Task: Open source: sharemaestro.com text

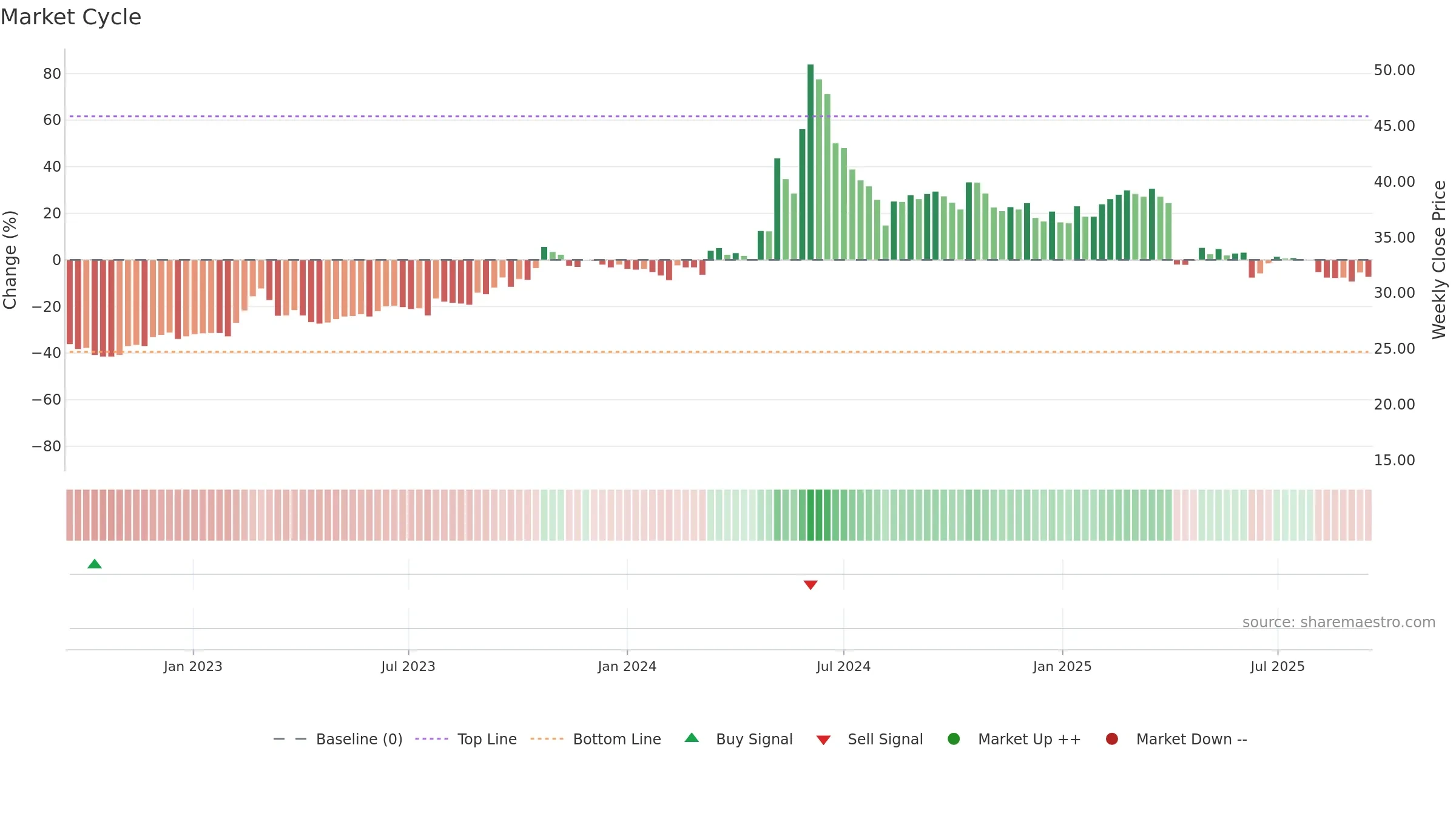Action: coord(1339,622)
